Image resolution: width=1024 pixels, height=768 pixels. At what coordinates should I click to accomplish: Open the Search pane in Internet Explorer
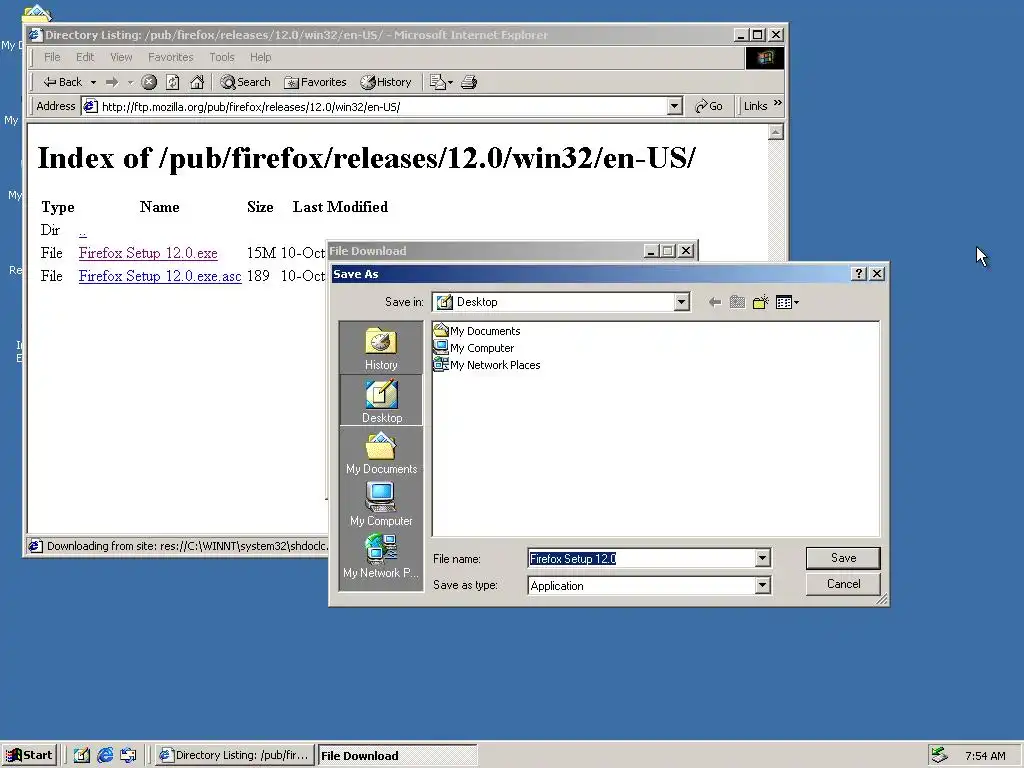(246, 82)
